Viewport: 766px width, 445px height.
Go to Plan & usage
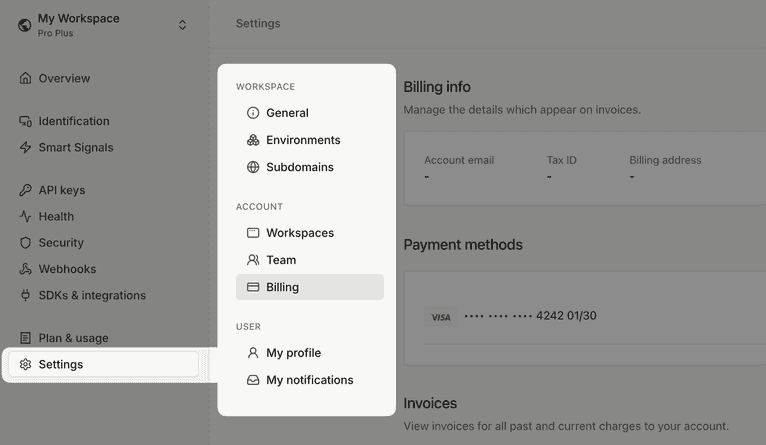[73, 338]
